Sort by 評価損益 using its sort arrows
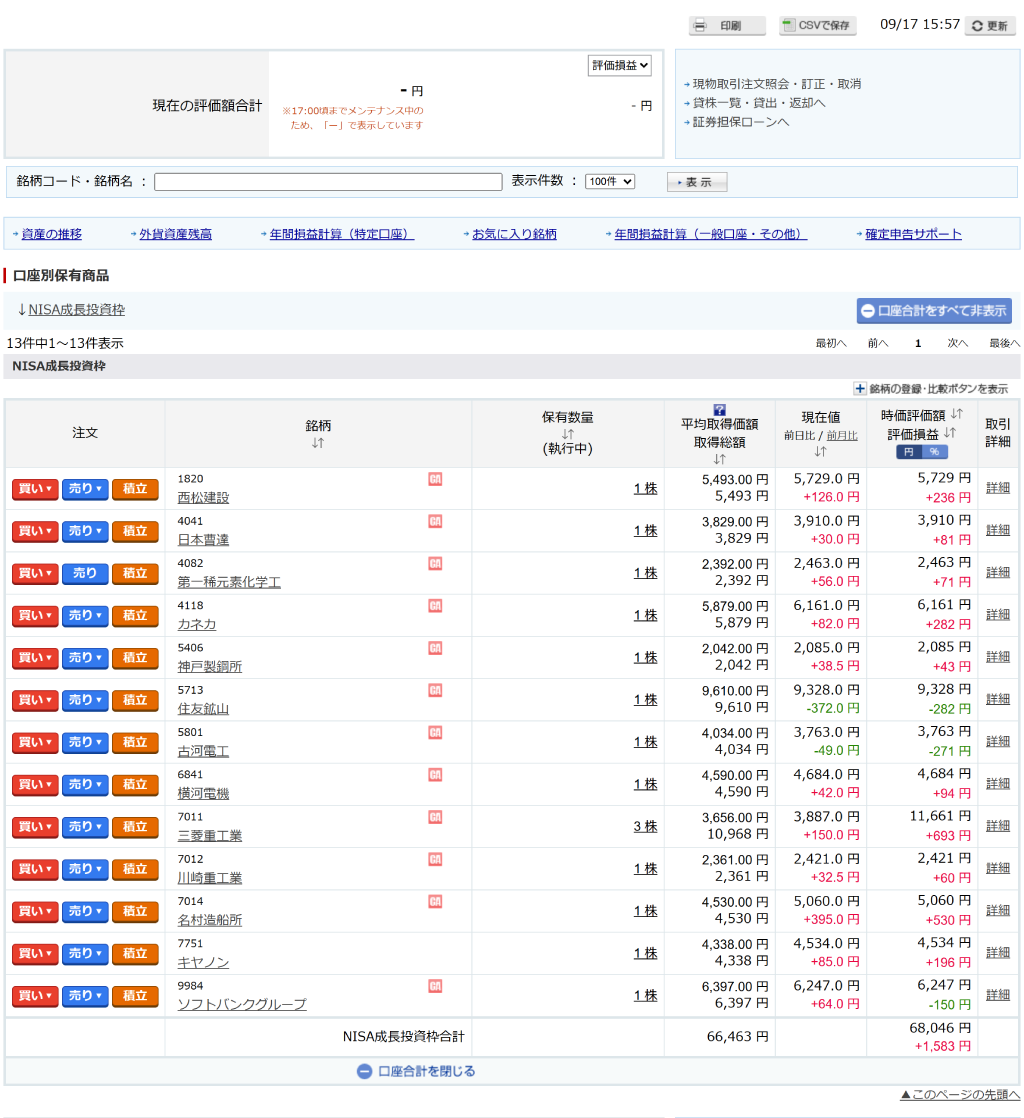 point(950,433)
